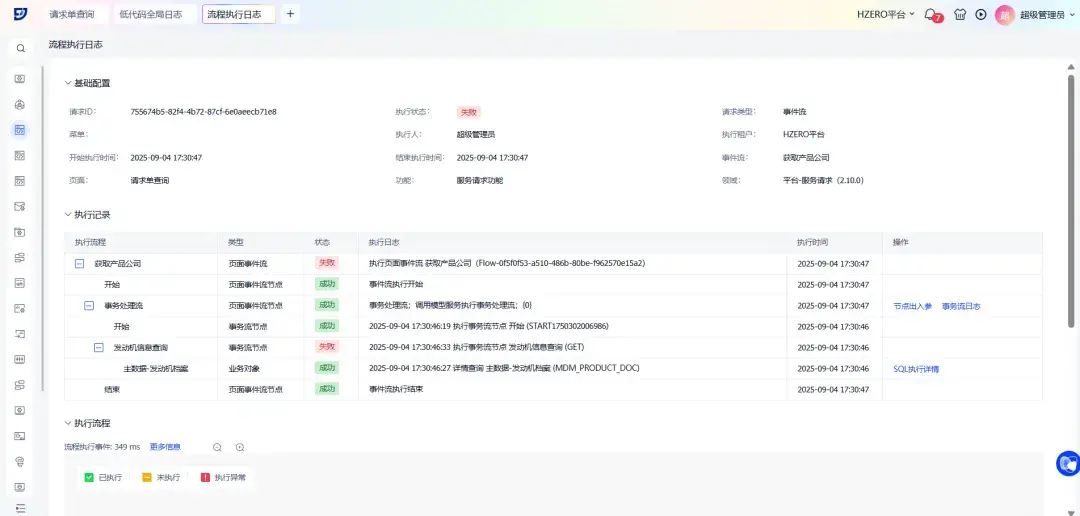
Task: Open the HZERO平台 tenant dropdown
Action: click(886, 14)
